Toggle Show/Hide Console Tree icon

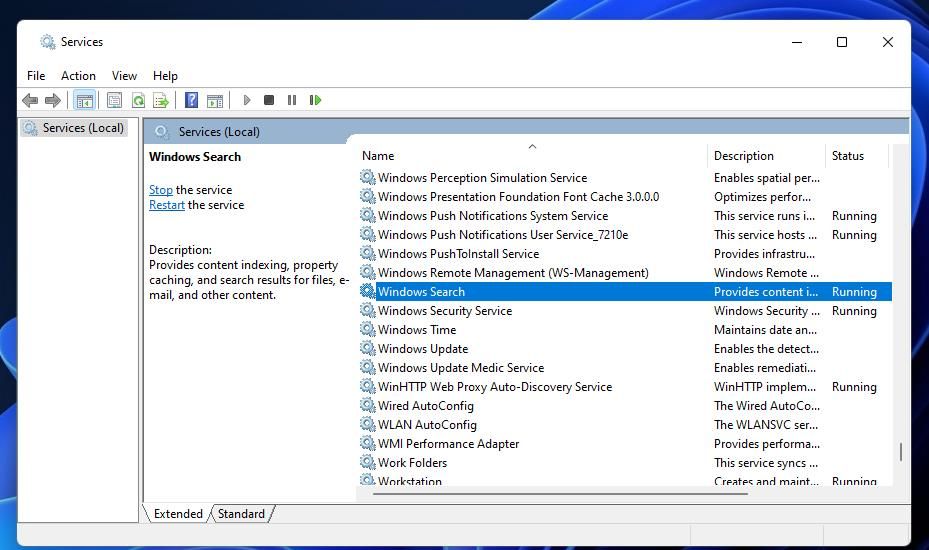pyautogui.click(x=84, y=100)
